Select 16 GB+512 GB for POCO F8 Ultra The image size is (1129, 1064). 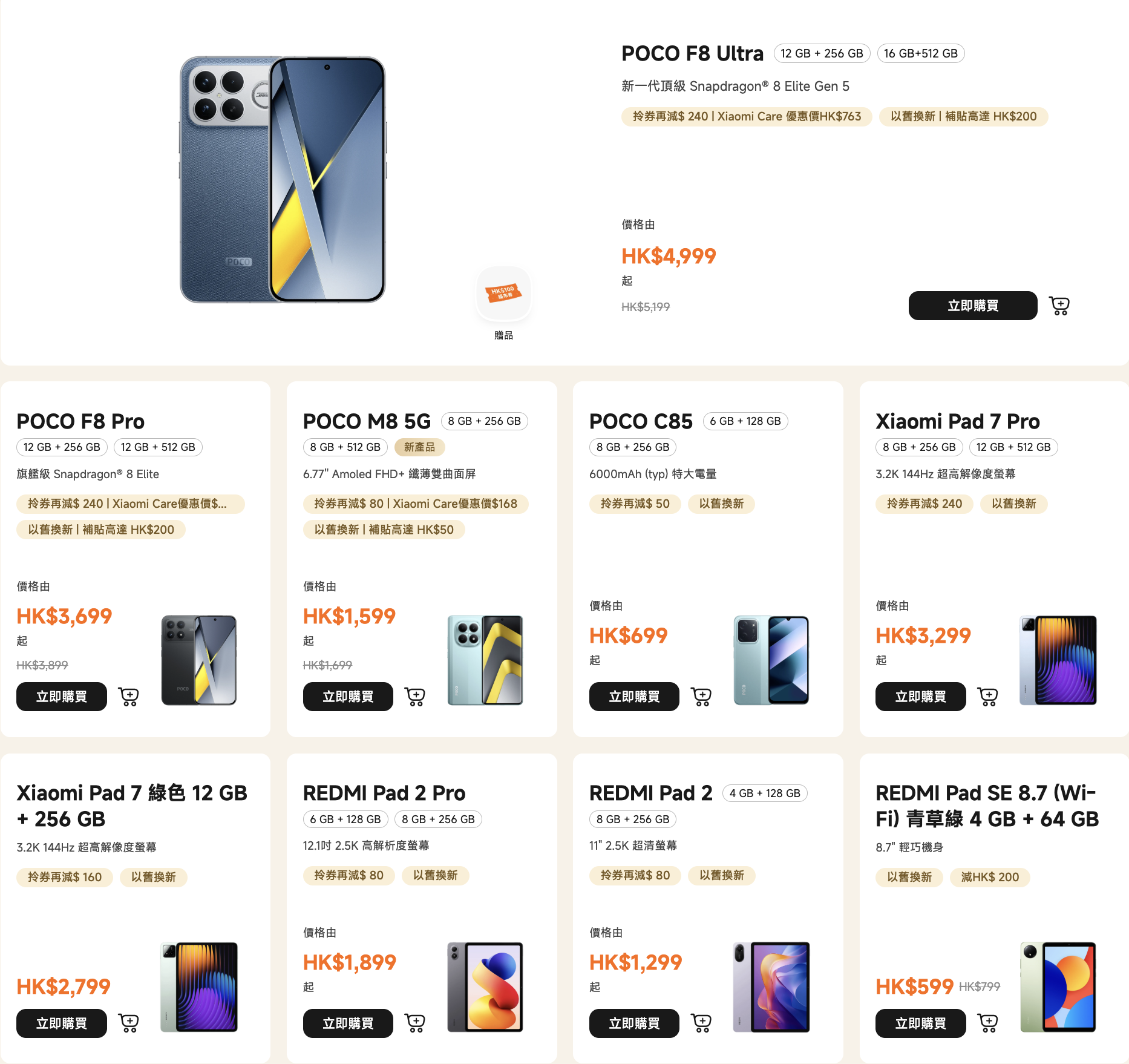tap(920, 53)
